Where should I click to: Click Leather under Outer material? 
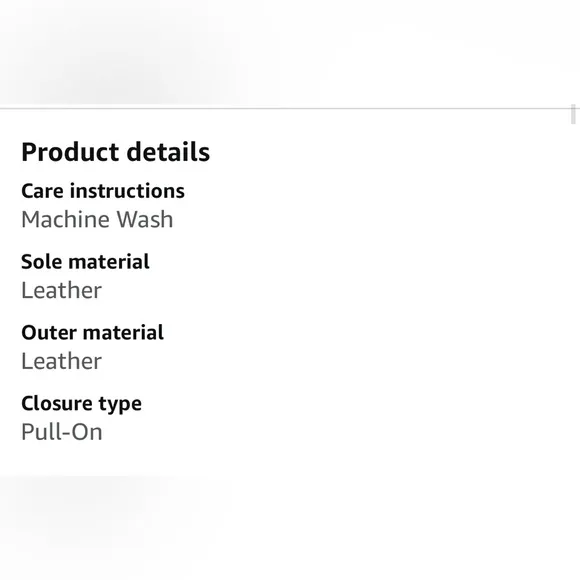tap(61, 361)
